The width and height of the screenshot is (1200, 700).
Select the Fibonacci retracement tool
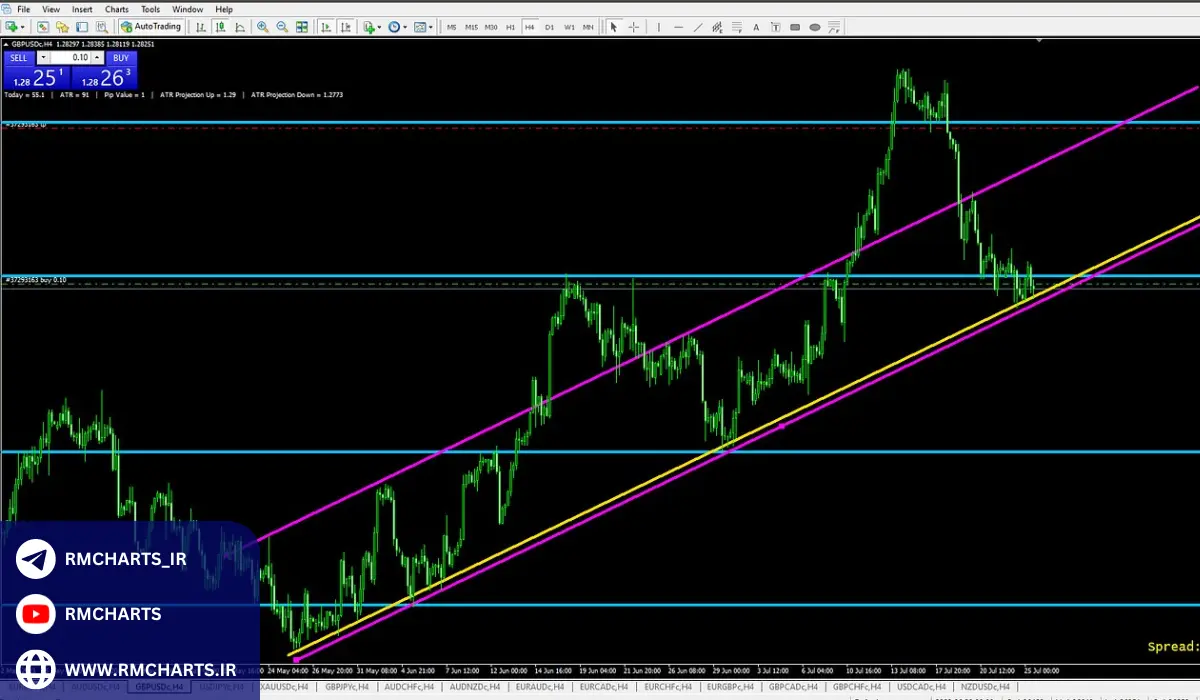click(x=736, y=27)
